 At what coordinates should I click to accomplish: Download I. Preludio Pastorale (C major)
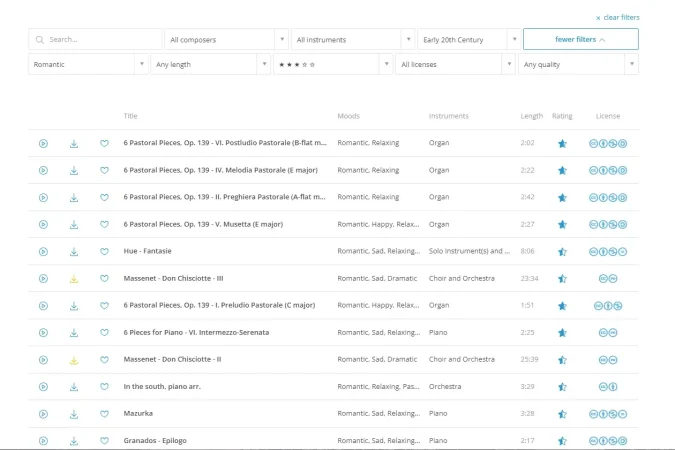[74, 306]
